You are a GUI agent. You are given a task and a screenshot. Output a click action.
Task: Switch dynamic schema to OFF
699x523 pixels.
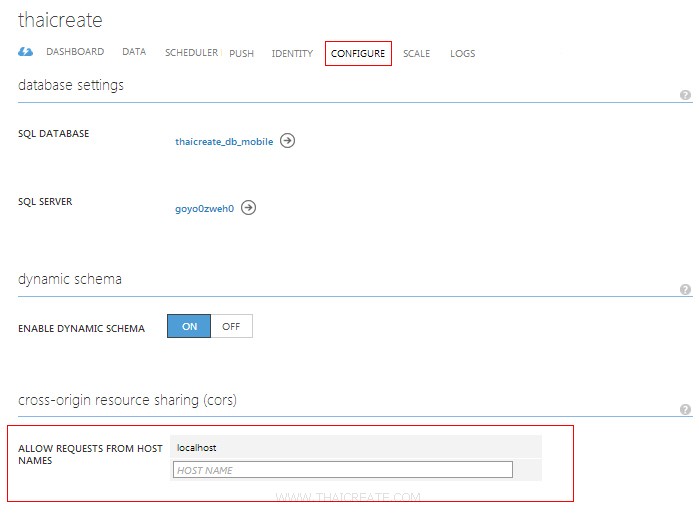231,326
